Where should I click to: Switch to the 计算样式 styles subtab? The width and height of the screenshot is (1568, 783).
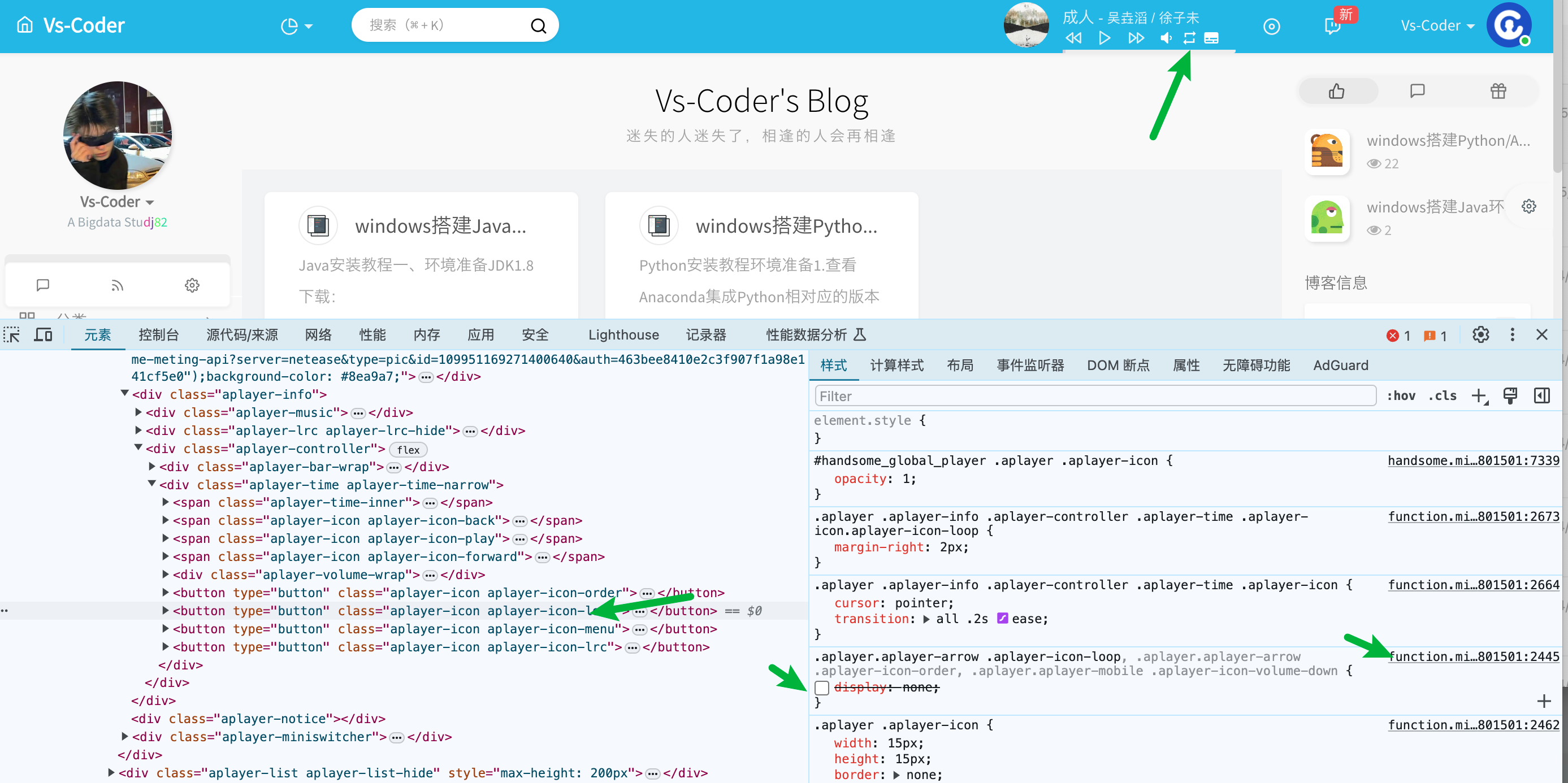click(896, 365)
